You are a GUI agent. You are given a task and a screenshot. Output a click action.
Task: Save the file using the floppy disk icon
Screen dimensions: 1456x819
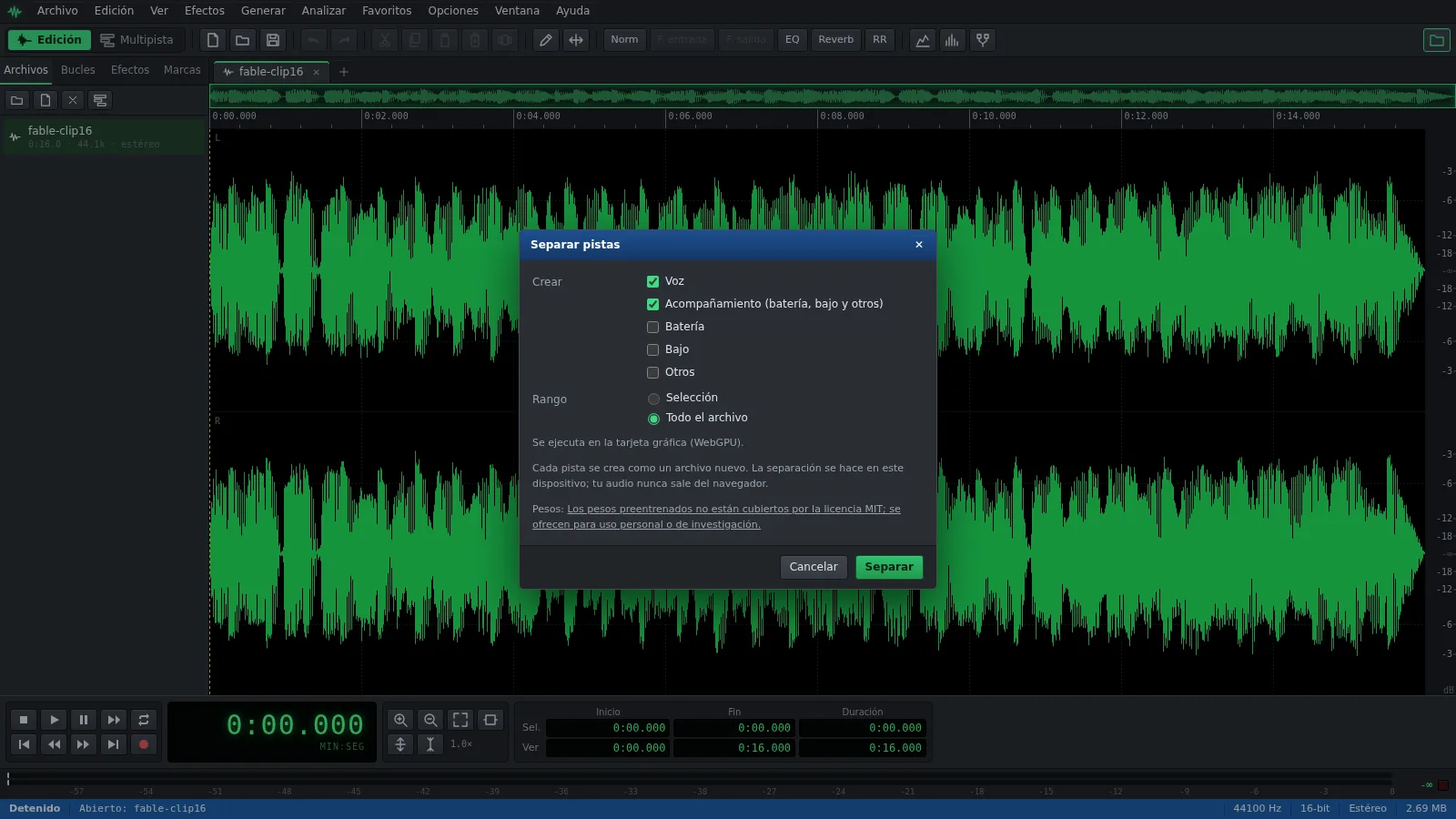point(273,40)
